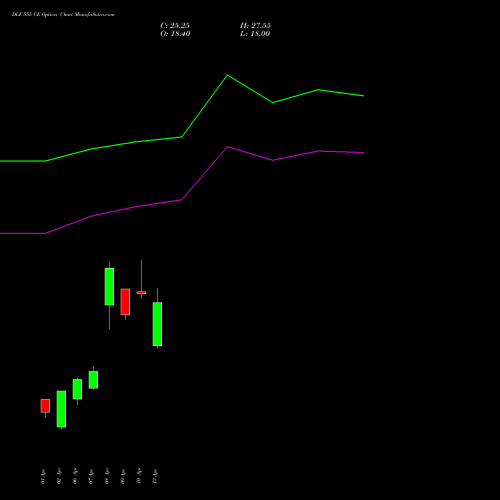Click the chart title text at top left
Viewport: 500px width, 500px height.
click(x=63, y=15)
